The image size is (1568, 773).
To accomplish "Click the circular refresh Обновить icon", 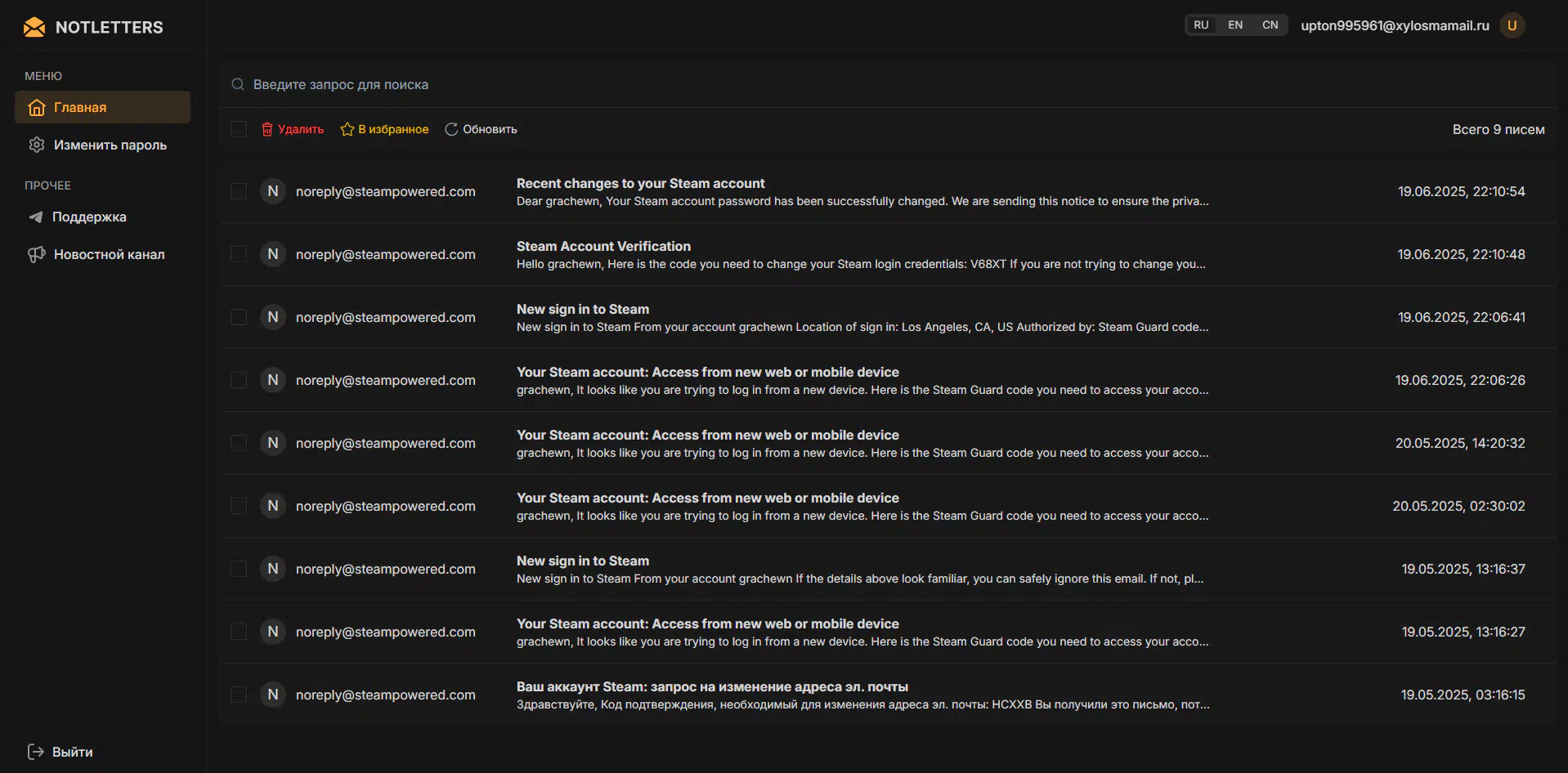I will point(451,129).
